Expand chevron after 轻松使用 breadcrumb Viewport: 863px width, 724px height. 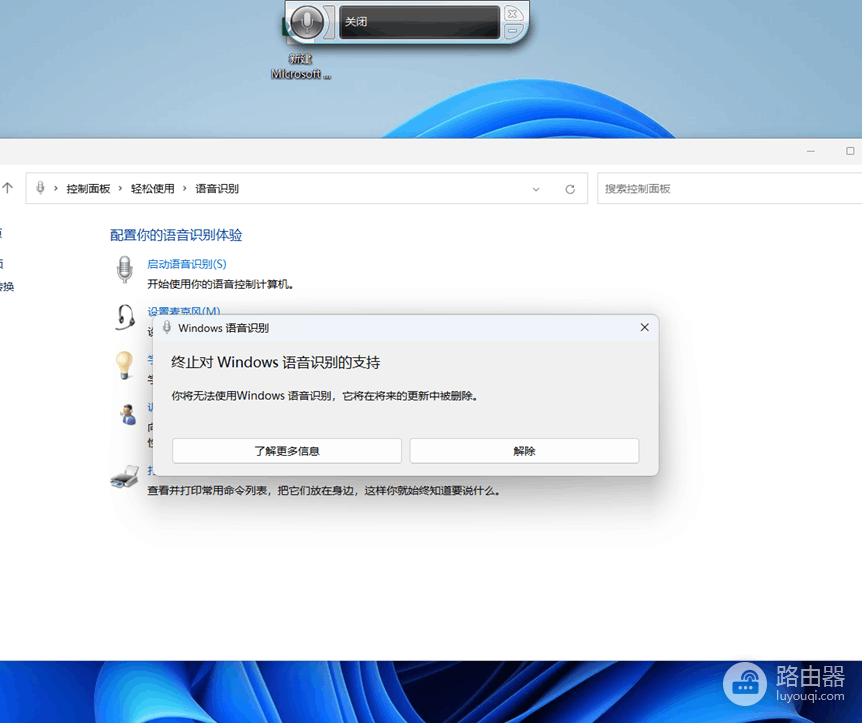[x=184, y=189]
